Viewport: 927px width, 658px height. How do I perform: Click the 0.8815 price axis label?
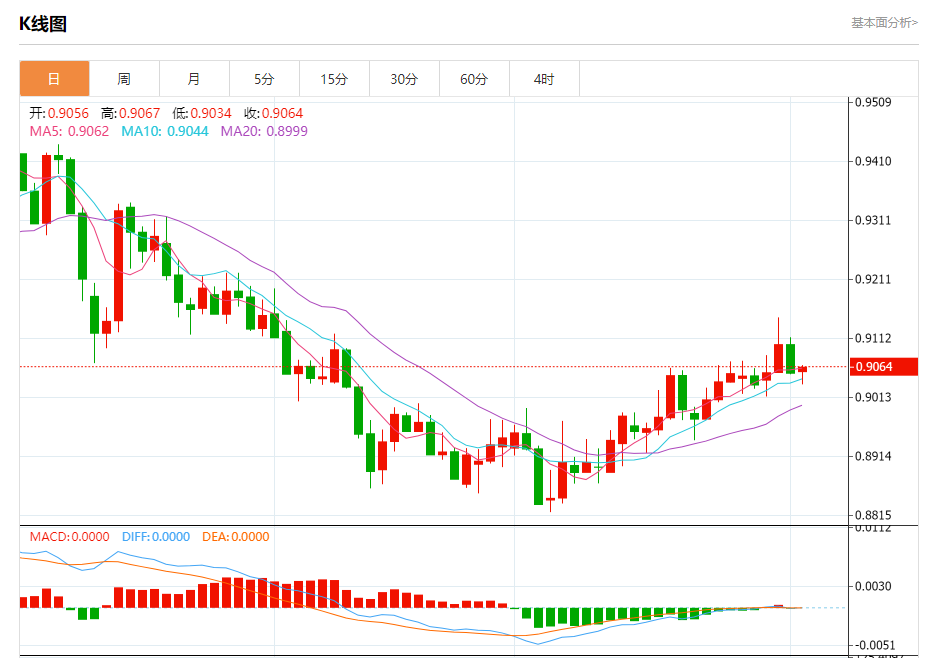coord(873,515)
